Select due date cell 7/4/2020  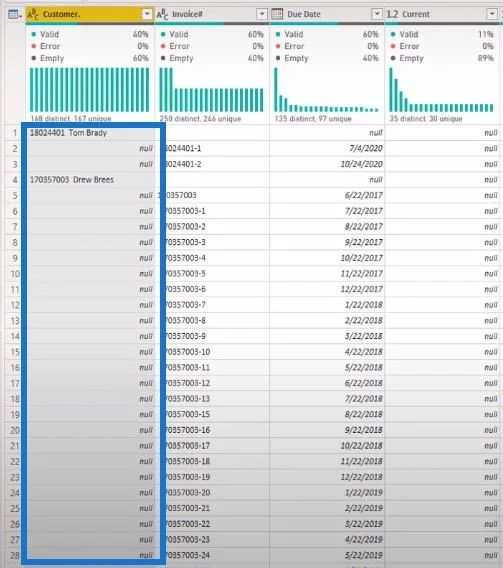click(x=327, y=148)
